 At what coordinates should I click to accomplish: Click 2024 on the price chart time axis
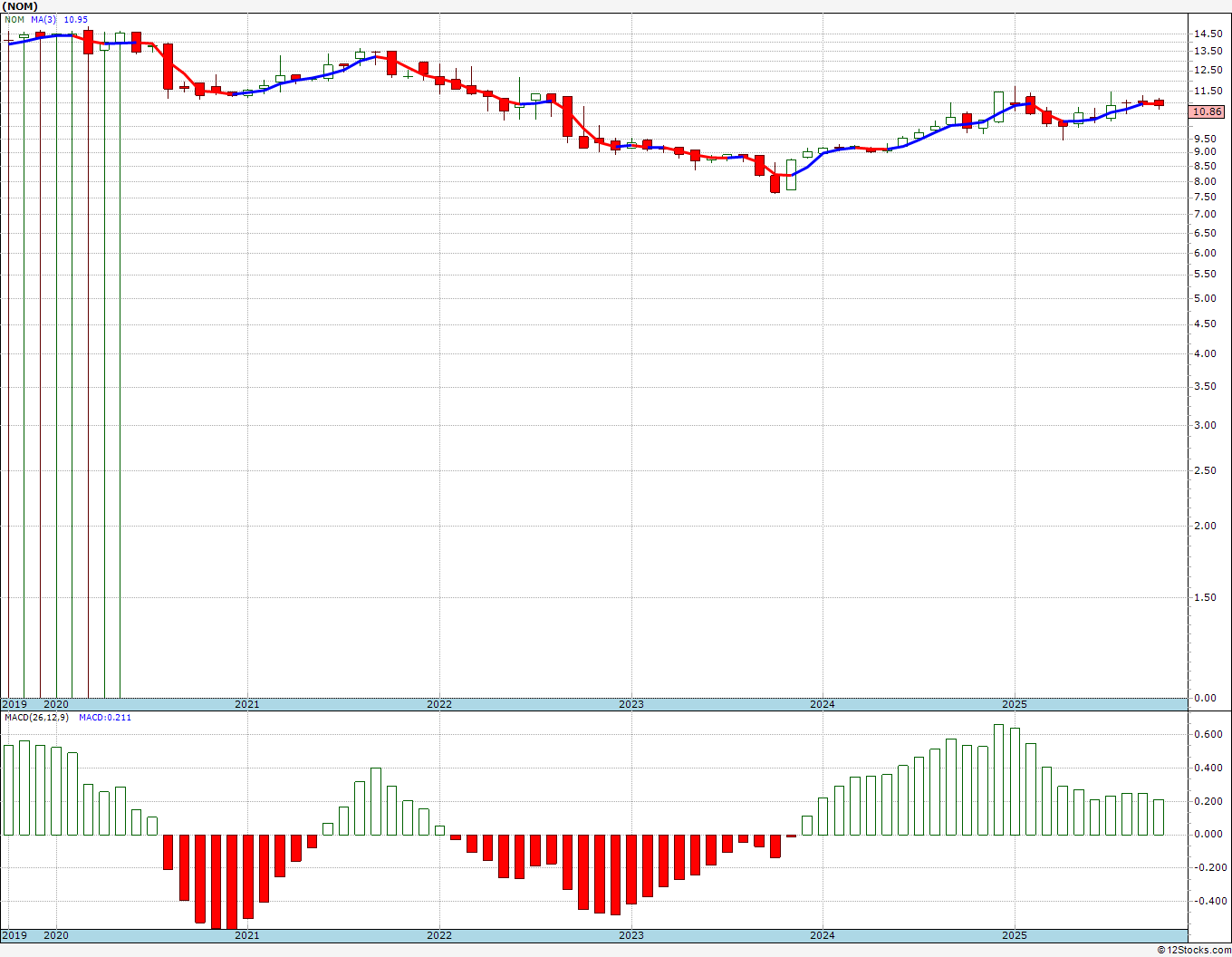tap(823, 704)
